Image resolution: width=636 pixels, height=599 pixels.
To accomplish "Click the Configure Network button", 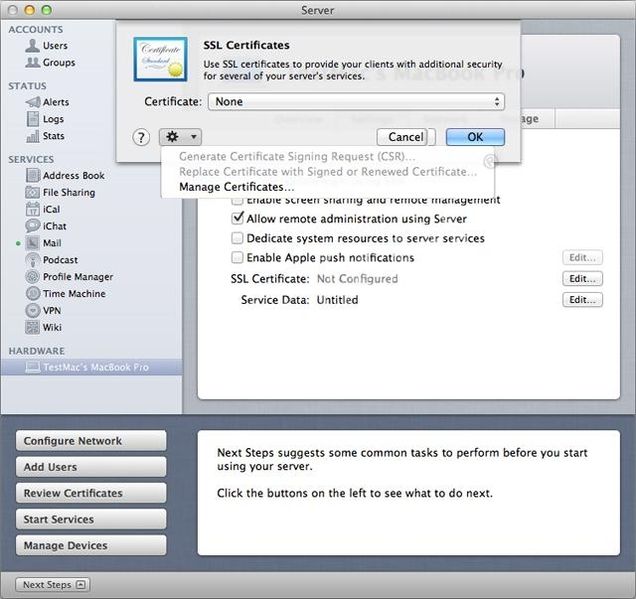I will (91, 441).
